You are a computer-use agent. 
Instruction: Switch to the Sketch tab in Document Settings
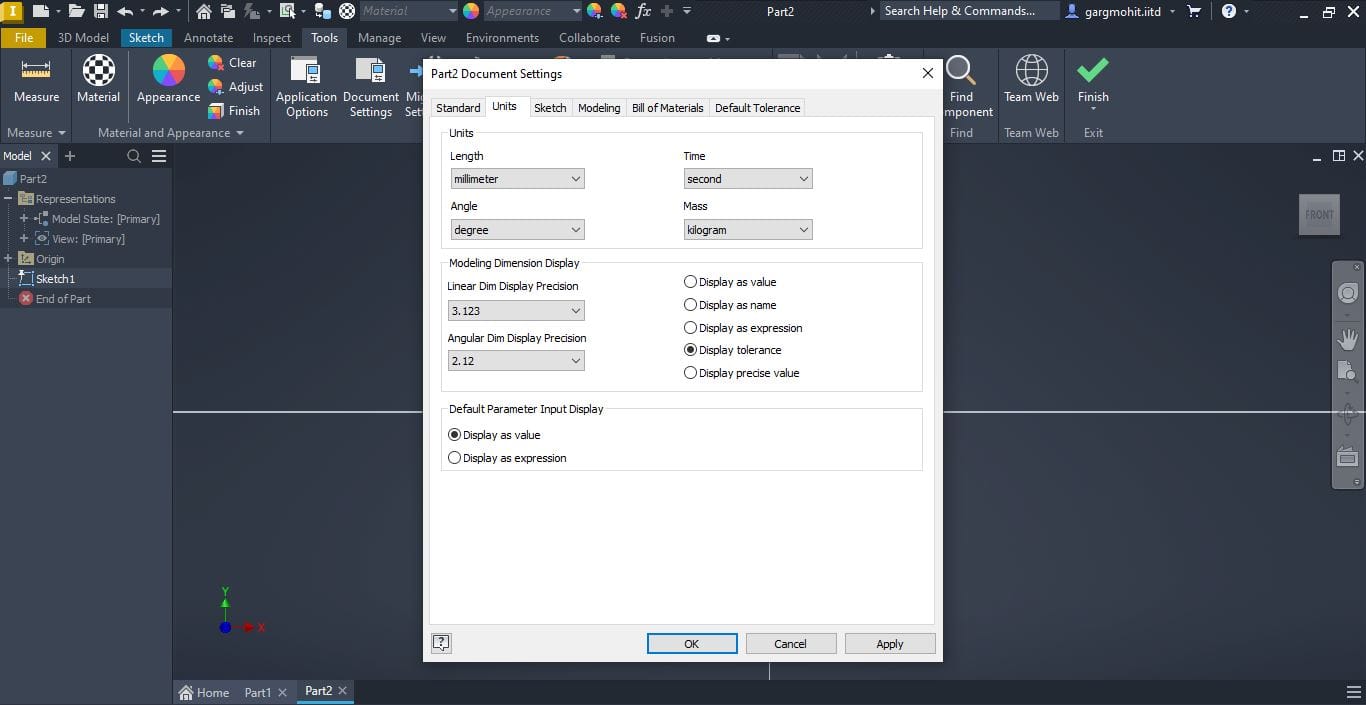tap(550, 108)
